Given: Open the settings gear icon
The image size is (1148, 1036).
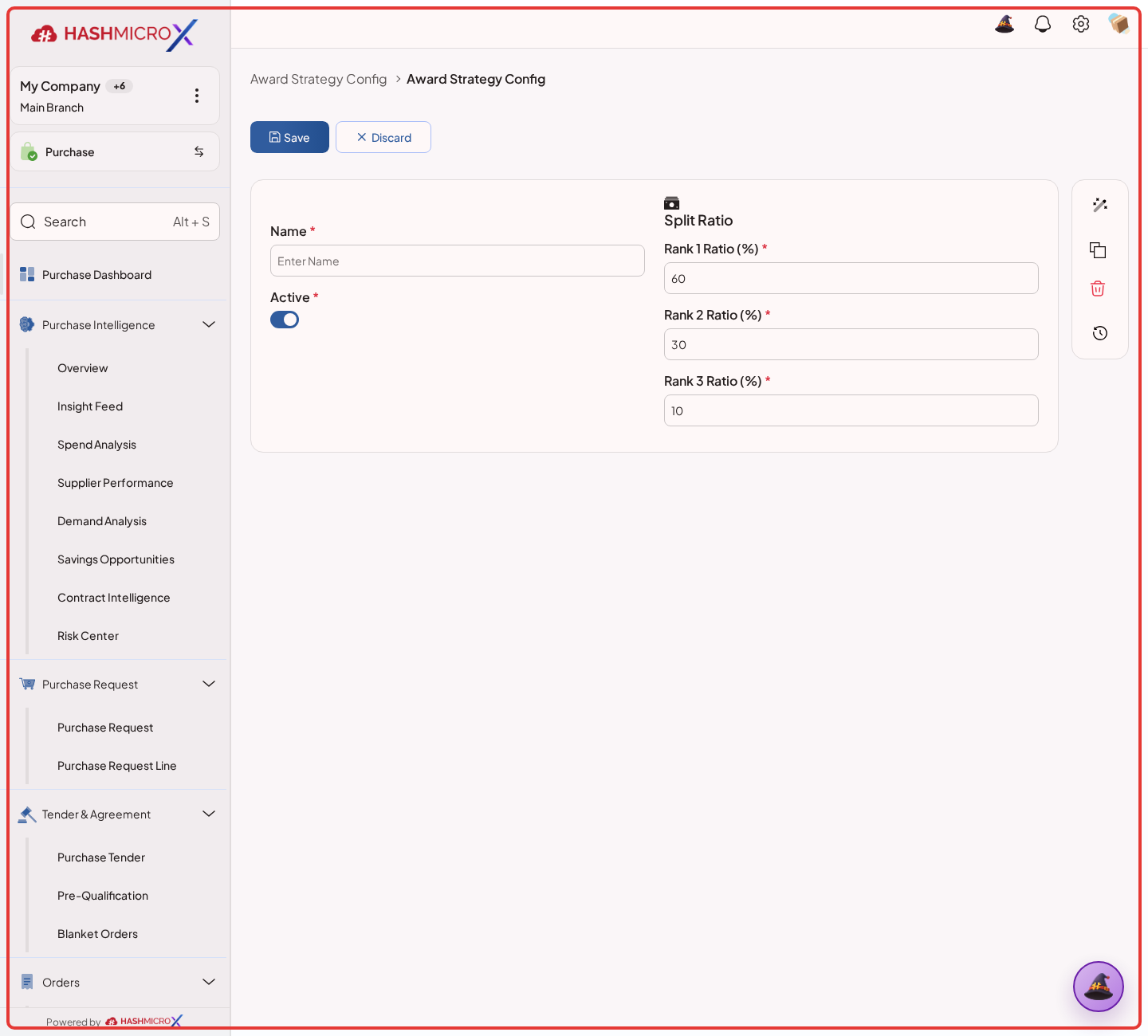Looking at the screenshot, I should [1081, 24].
